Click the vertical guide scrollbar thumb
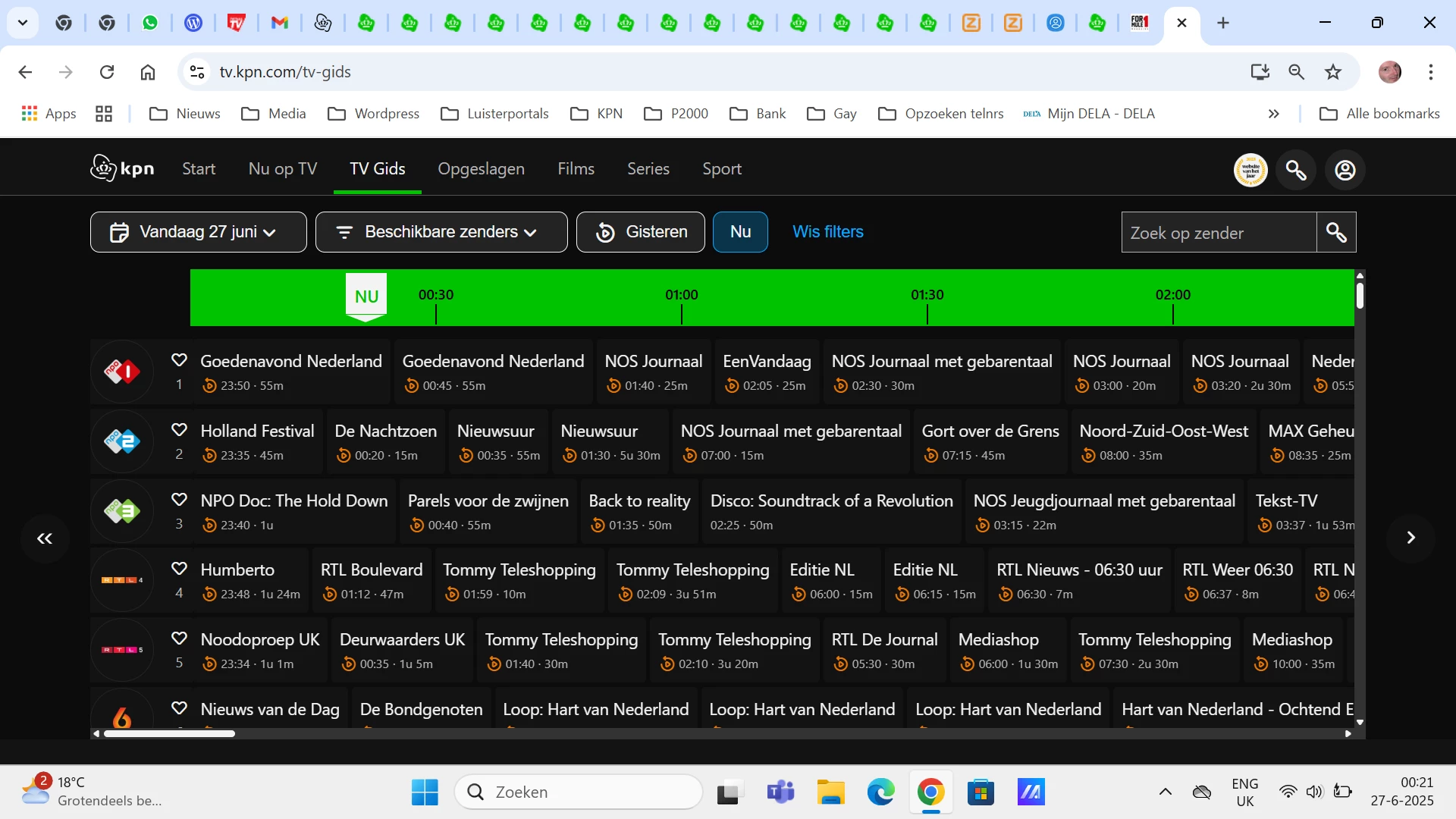 [x=1360, y=295]
